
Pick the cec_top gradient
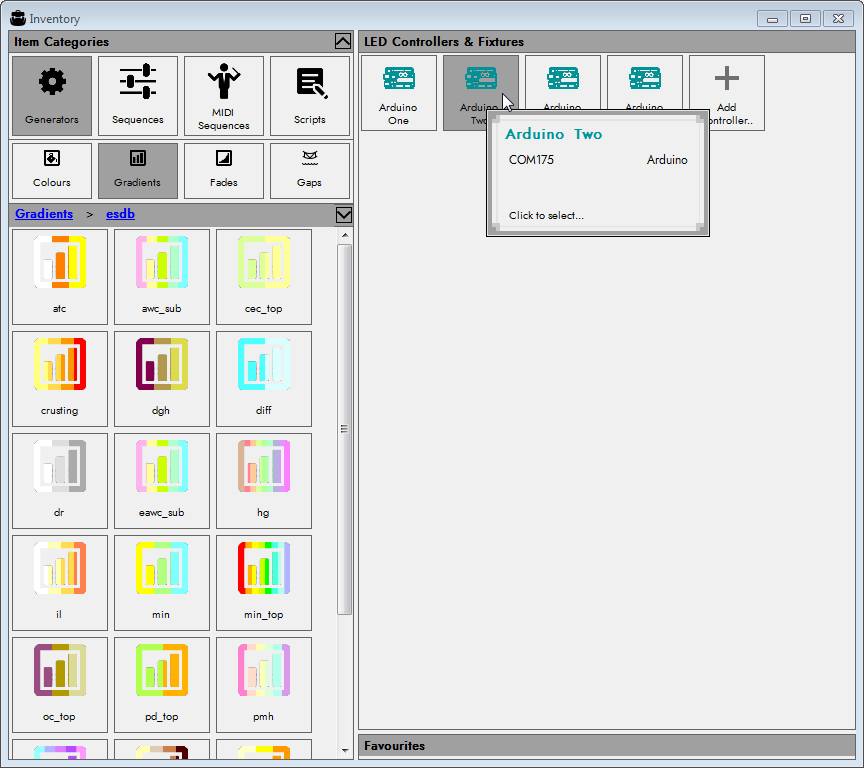click(x=263, y=277)
